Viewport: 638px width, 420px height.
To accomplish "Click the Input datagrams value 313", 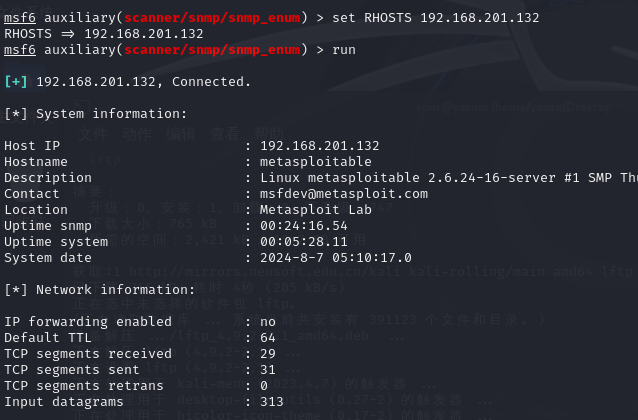I will [271, 402].
